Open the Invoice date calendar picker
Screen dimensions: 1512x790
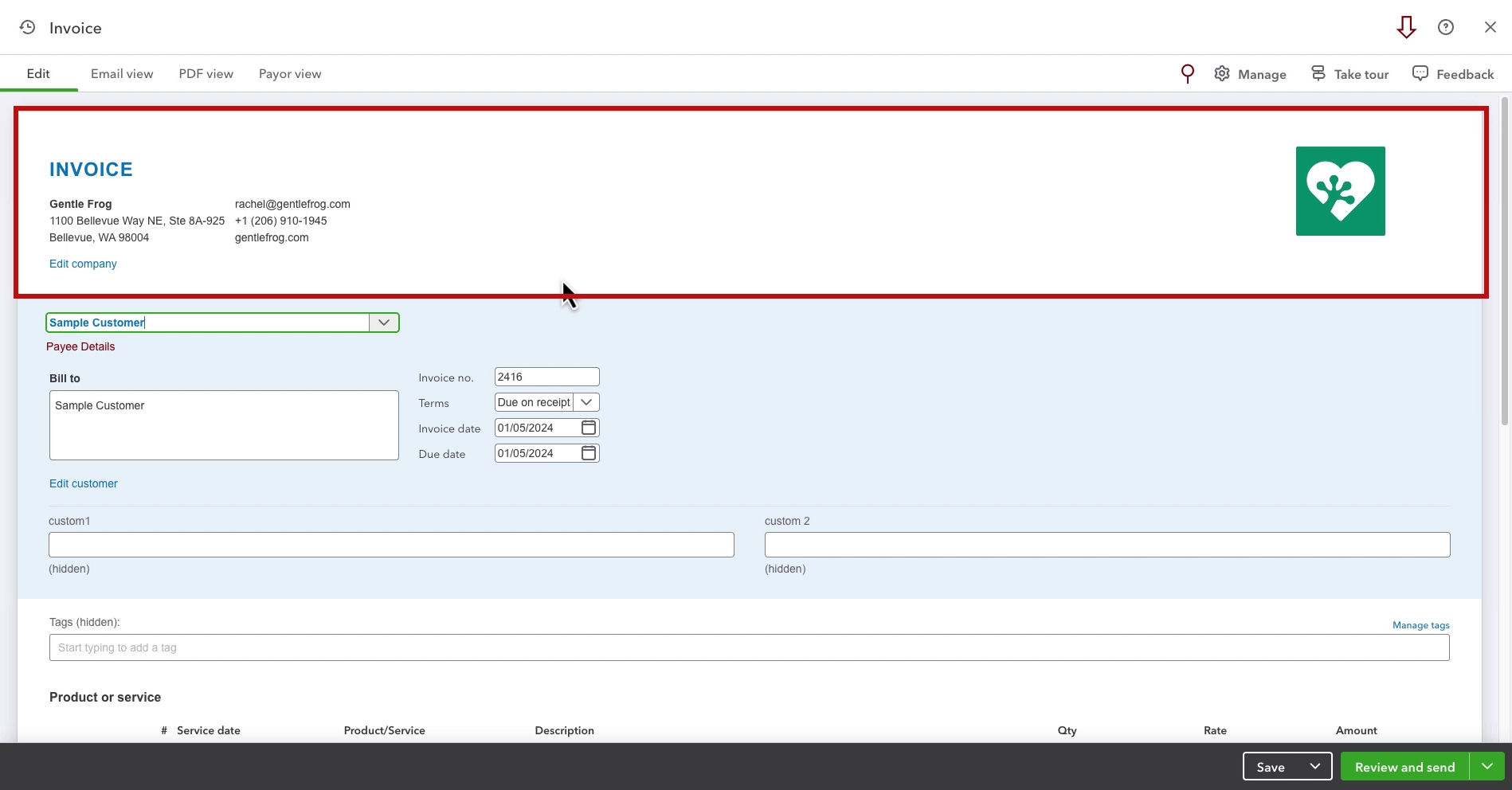point(589,428)
